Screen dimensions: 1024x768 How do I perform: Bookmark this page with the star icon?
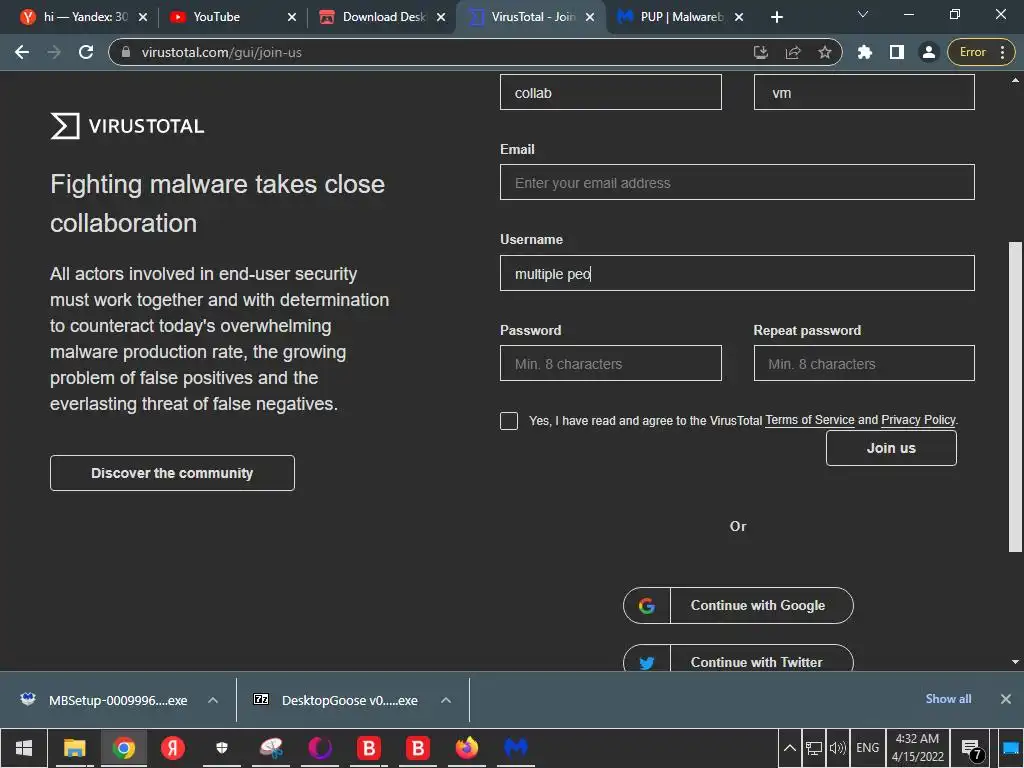click(824, 52)
